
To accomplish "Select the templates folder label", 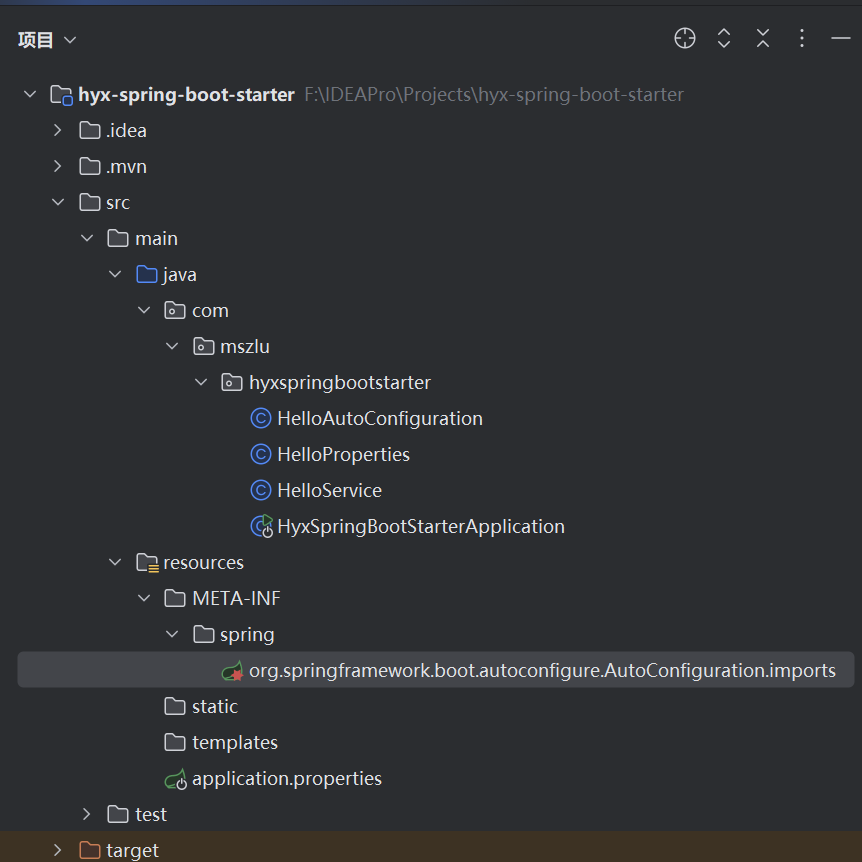I will click(x=235, y=743).
